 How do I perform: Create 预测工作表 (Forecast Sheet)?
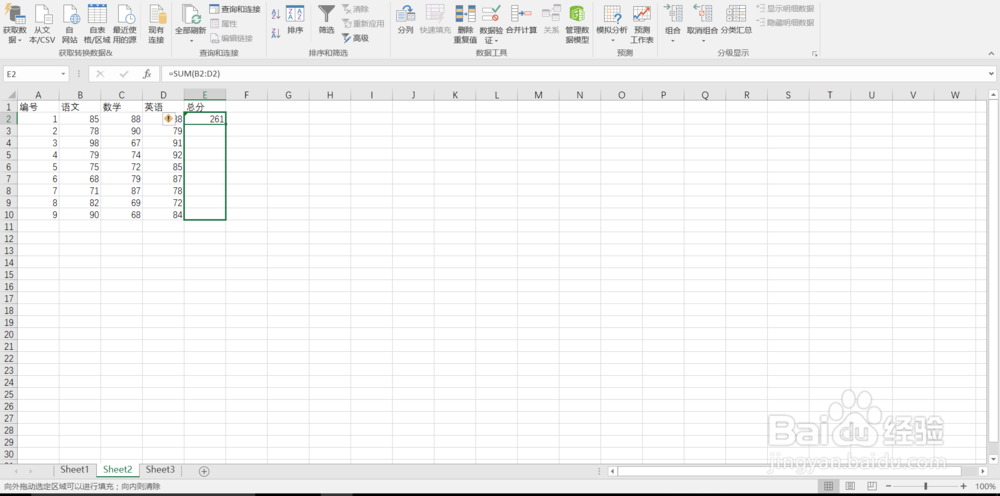[642, 24]
